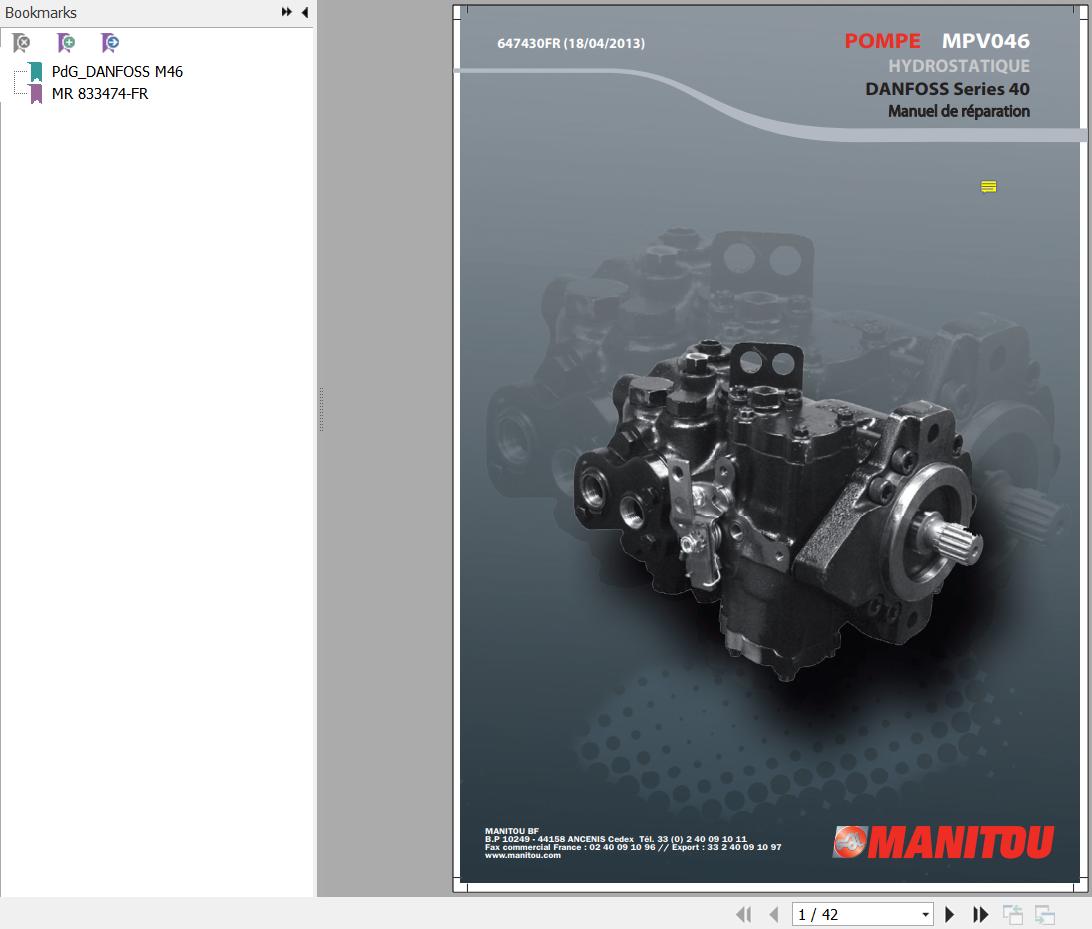This screenshot has height=929, width=1092.
Task: Go to the previous page
Action: coord(773,914)
